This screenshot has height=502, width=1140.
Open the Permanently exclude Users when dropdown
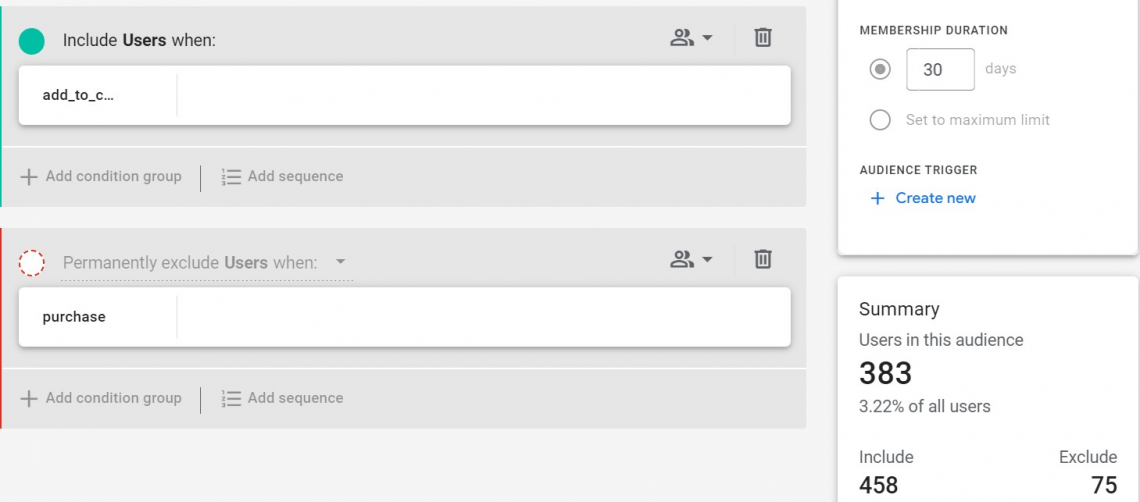pyautogui.click(x=206, y=263)
